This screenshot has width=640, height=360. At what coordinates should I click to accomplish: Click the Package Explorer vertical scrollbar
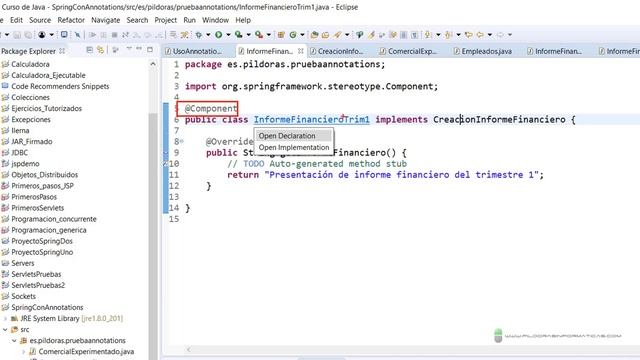[x=153, y=237]
